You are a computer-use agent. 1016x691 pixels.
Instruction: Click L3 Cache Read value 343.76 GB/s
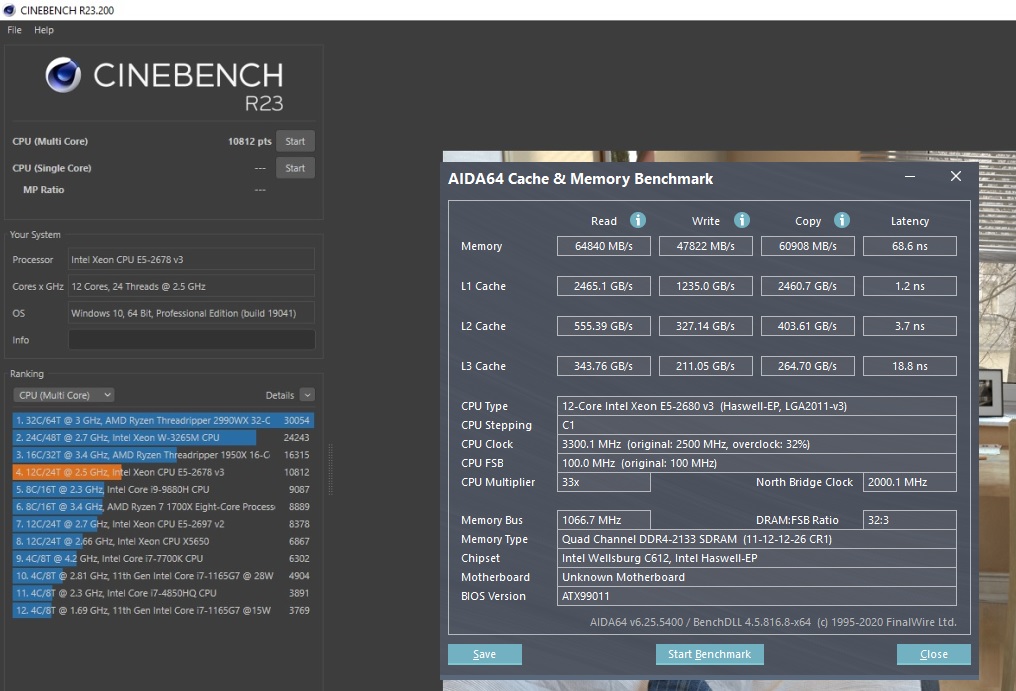pyautogui.click(x=604, y=366)
